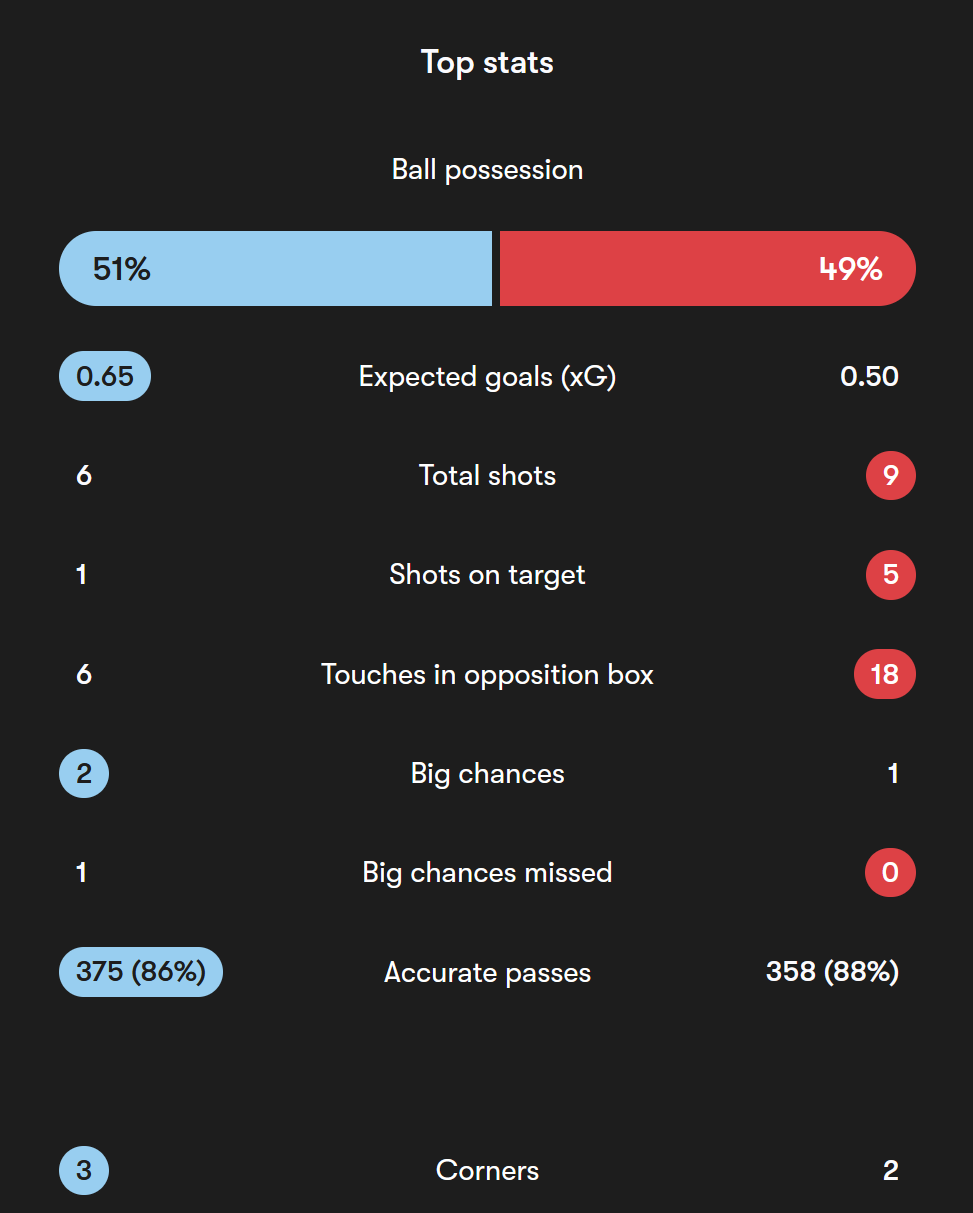Click Touches in opposition box label
The image size is (973, 1213).
[x=487, y=674]
